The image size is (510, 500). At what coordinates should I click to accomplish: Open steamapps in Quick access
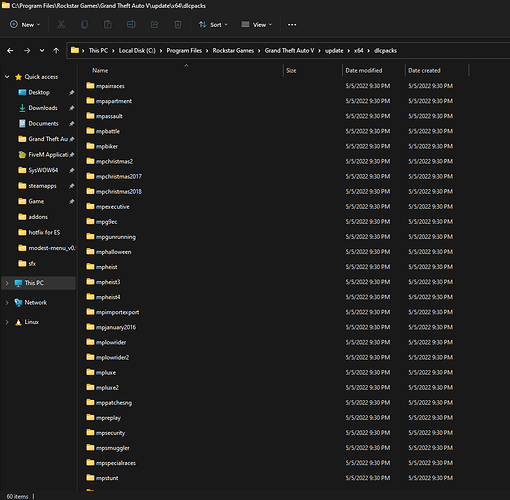pyautogui.click(x=42, y=186)
